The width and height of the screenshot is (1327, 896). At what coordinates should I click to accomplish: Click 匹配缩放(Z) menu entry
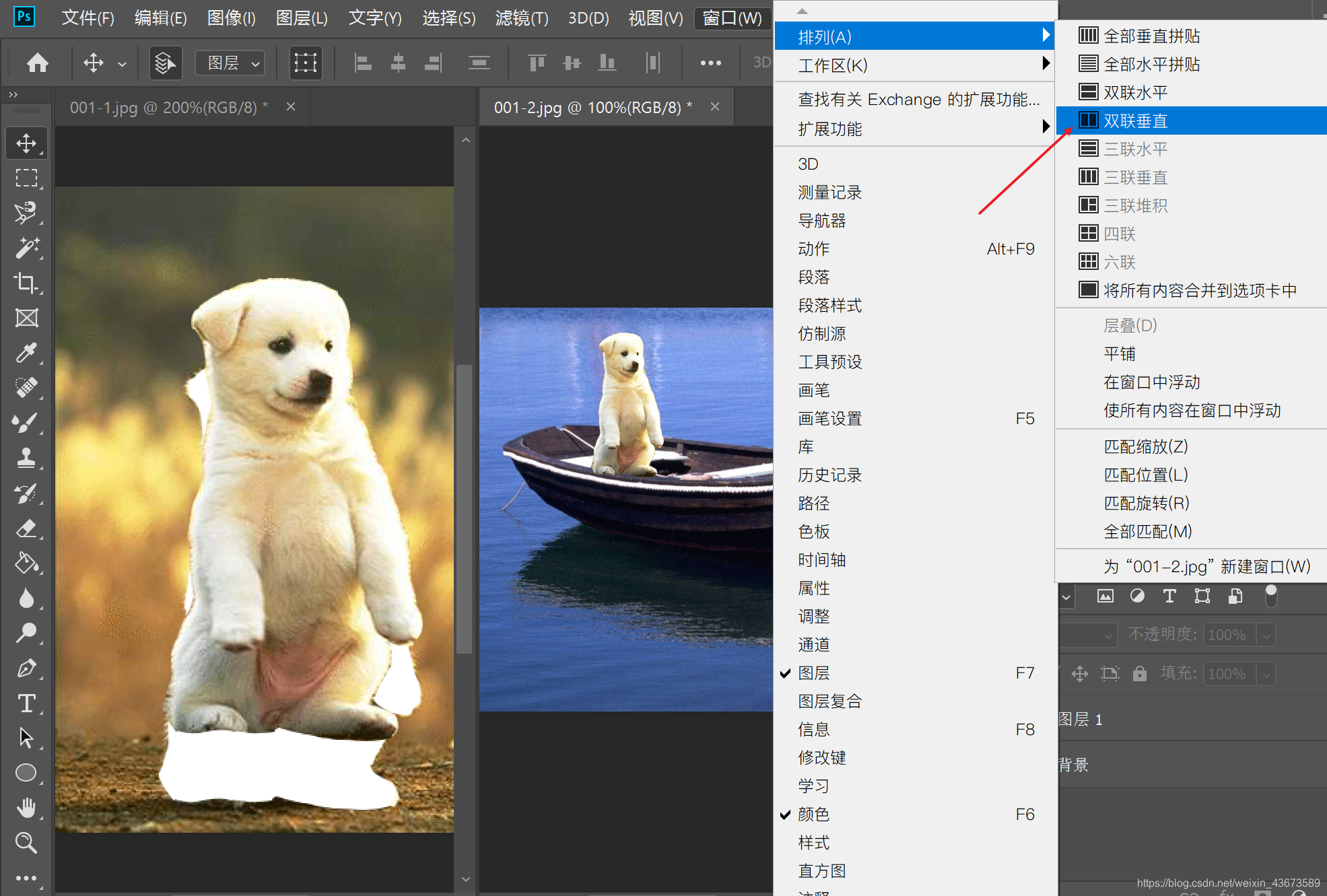pyautogui.click(x=1145, y=446)
